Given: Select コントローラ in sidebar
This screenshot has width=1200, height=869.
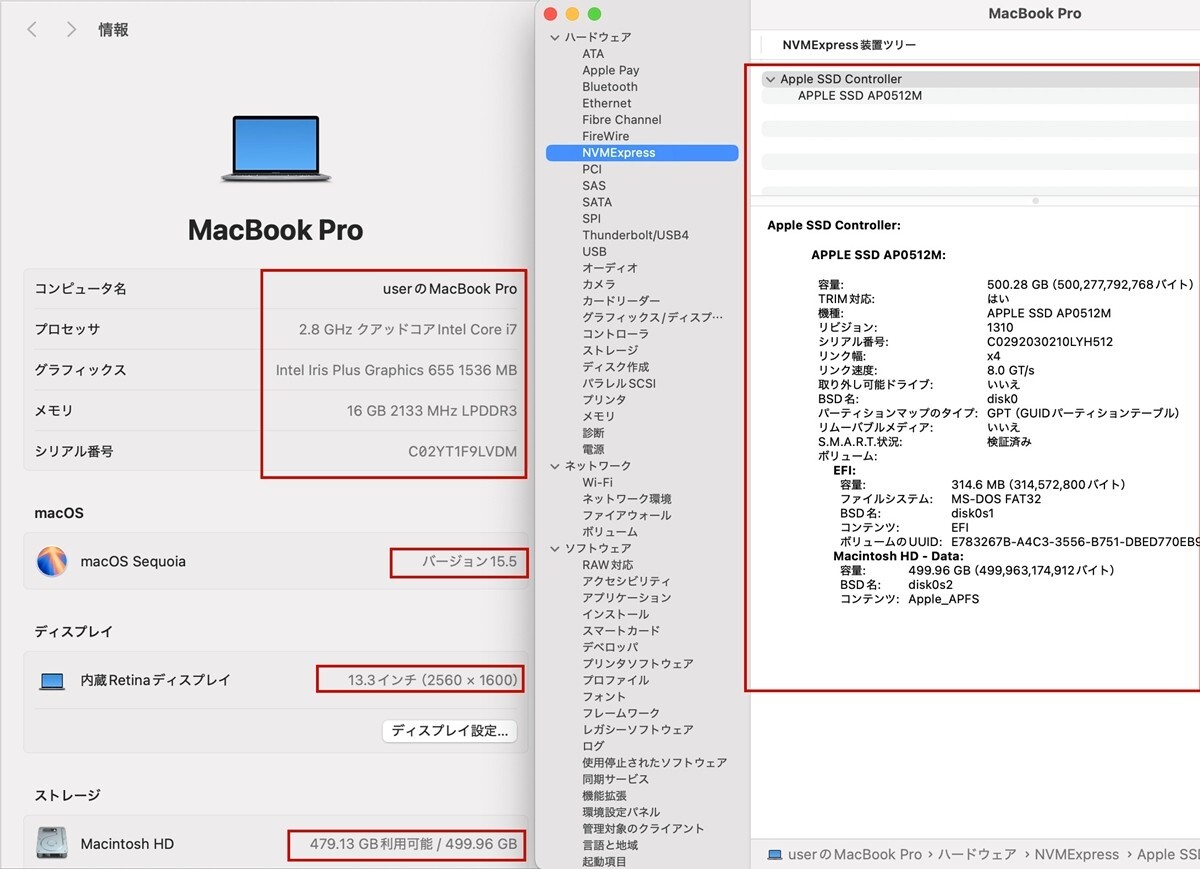Looking at the screenshot, I should [x=615, y=334].
